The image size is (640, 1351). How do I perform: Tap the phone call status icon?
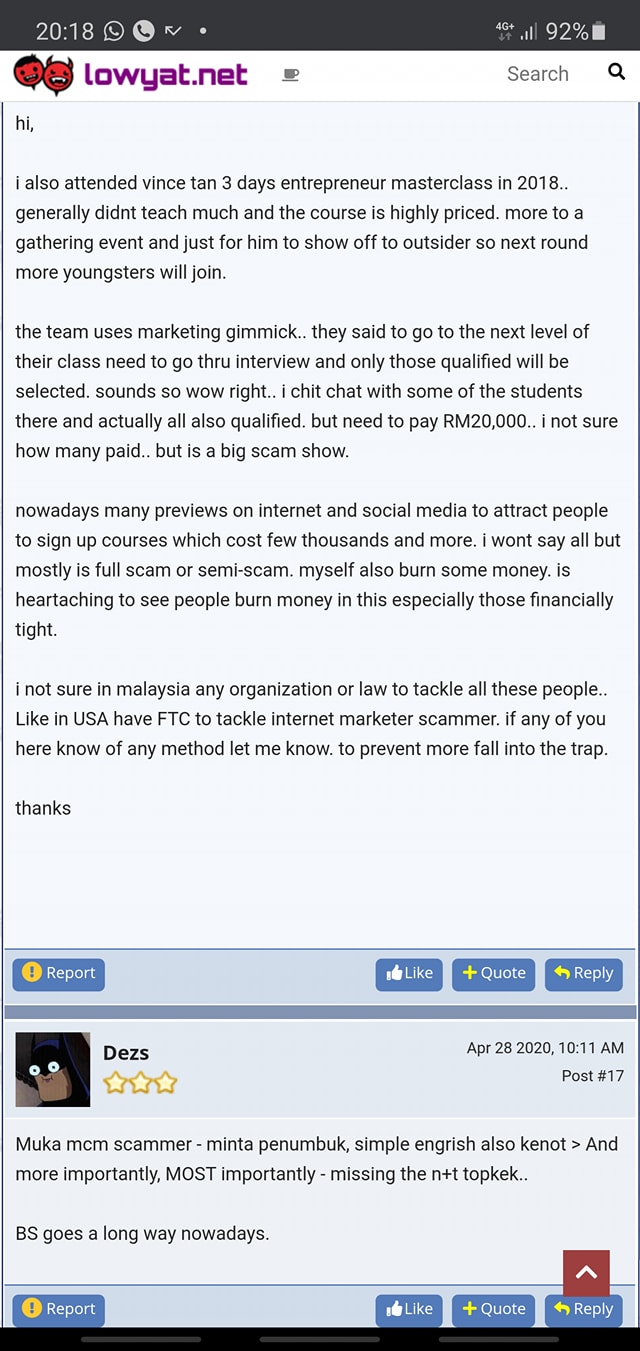tap(144, 31)
